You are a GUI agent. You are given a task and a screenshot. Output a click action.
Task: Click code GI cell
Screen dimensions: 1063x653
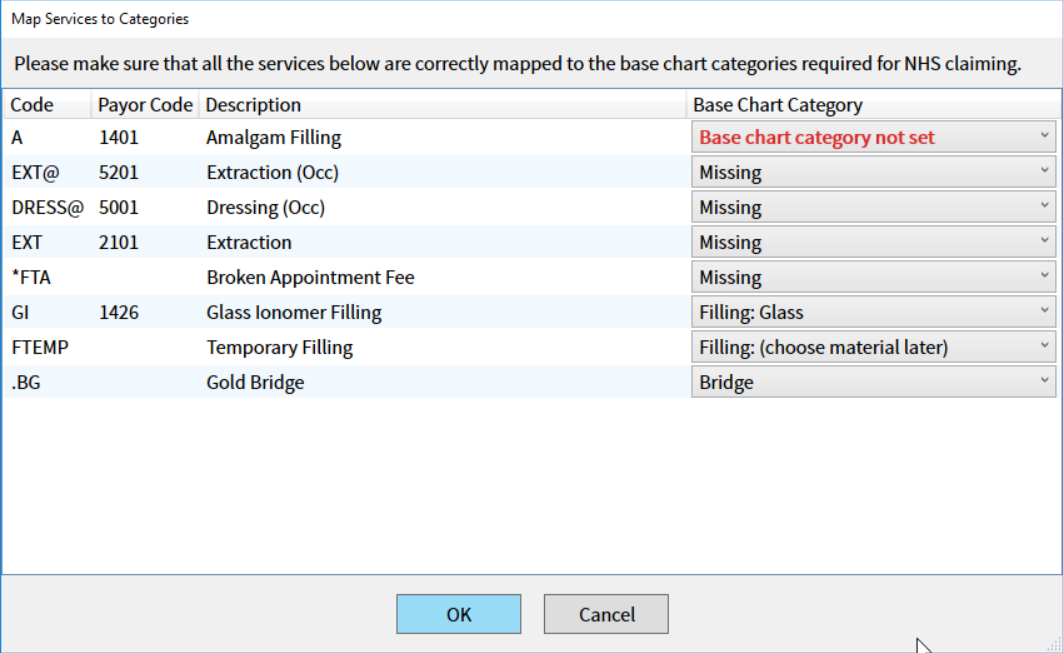pos(20,313)
